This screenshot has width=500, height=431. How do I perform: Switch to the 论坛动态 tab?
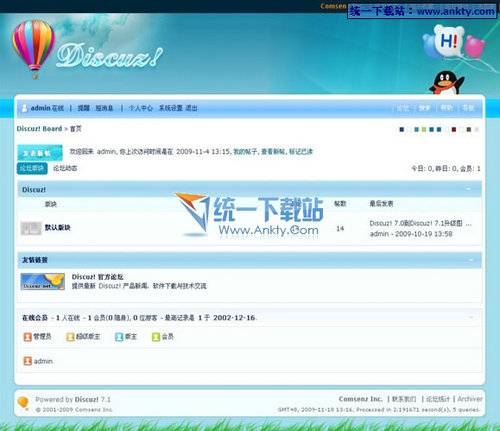[65, 168]
